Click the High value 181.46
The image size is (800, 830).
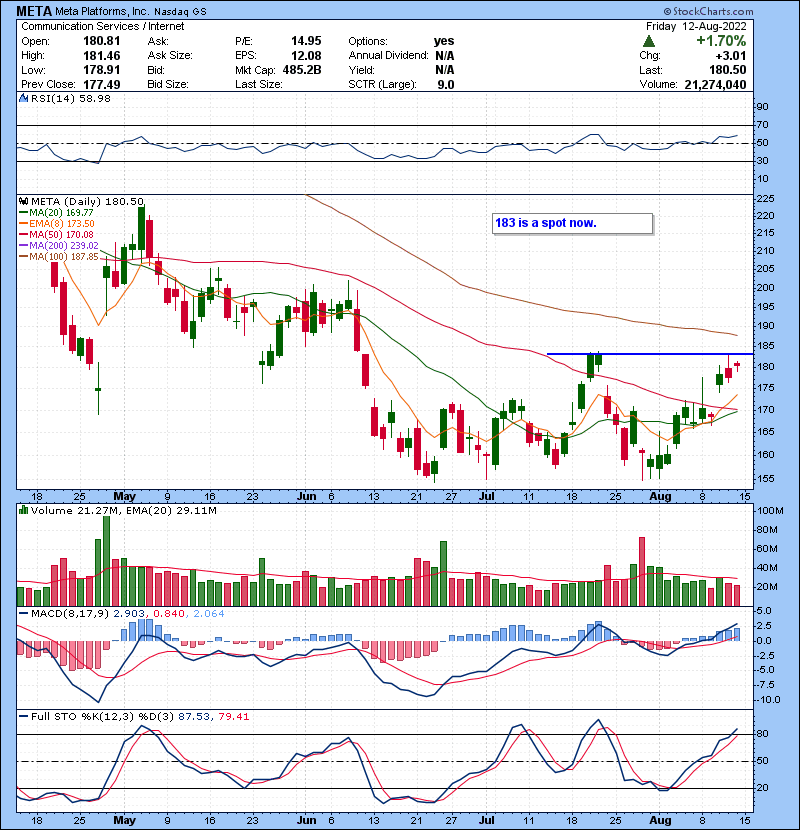point(102,56)
